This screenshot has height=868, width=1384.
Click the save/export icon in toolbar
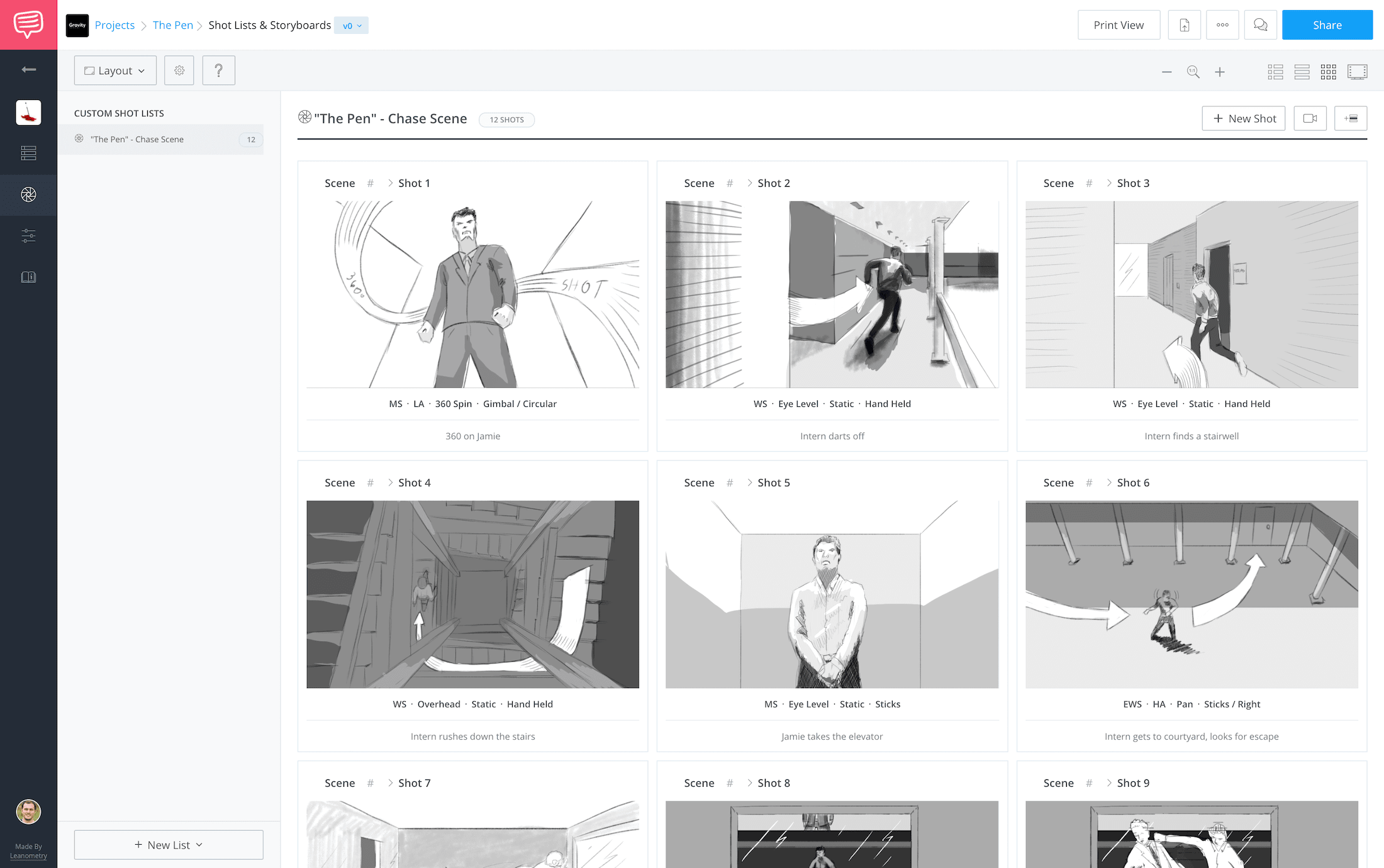[1183, 25]
